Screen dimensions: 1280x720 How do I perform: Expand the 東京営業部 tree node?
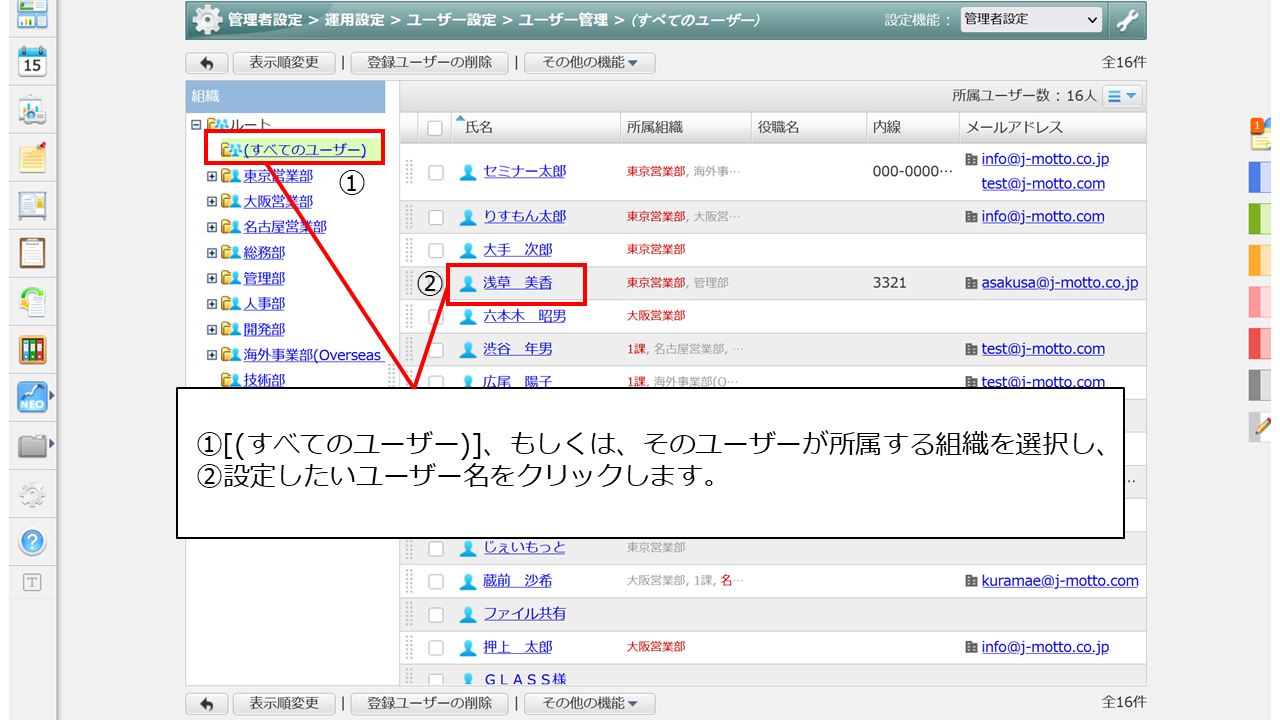pyautogui.click(x=212, y=176)
